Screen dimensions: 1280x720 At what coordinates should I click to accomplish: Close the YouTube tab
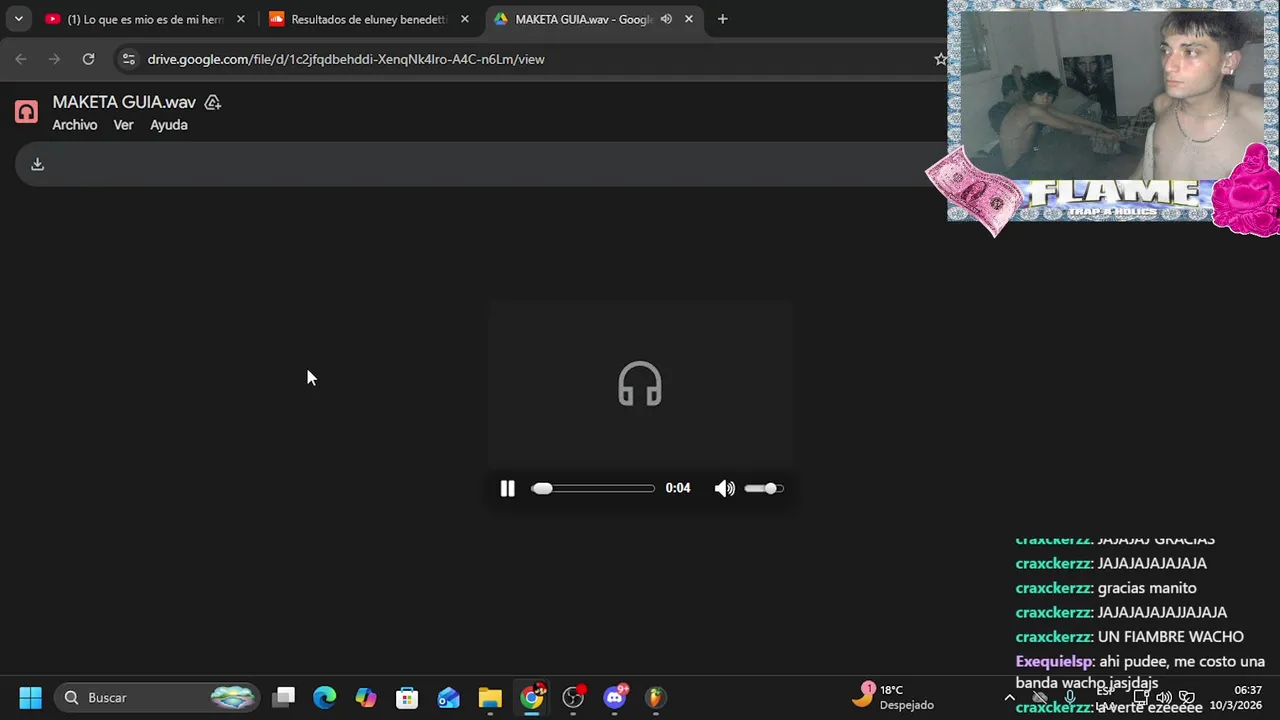click(x=240, y=19)
